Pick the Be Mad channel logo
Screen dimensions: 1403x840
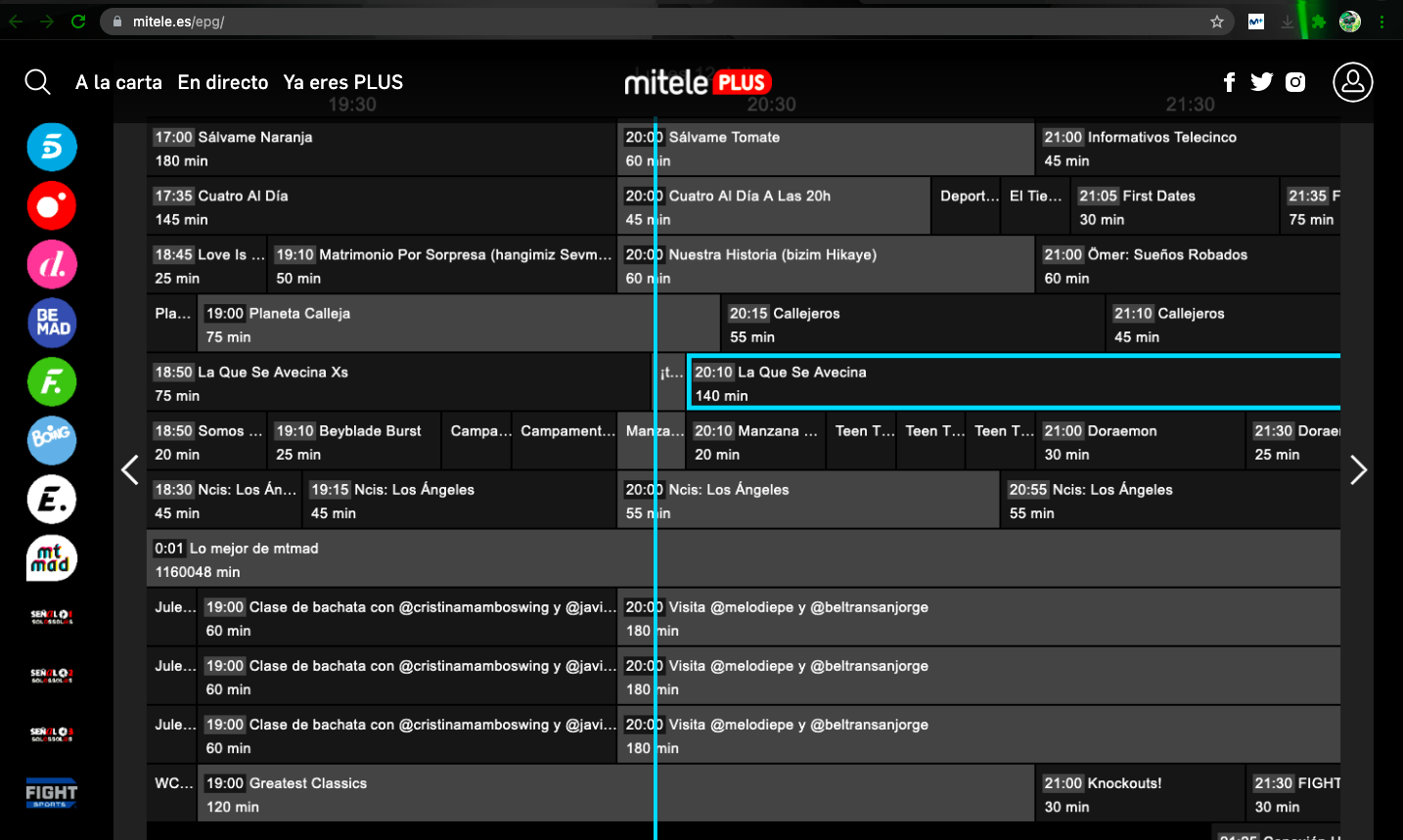pyautogui.click(x=52, y=324)
